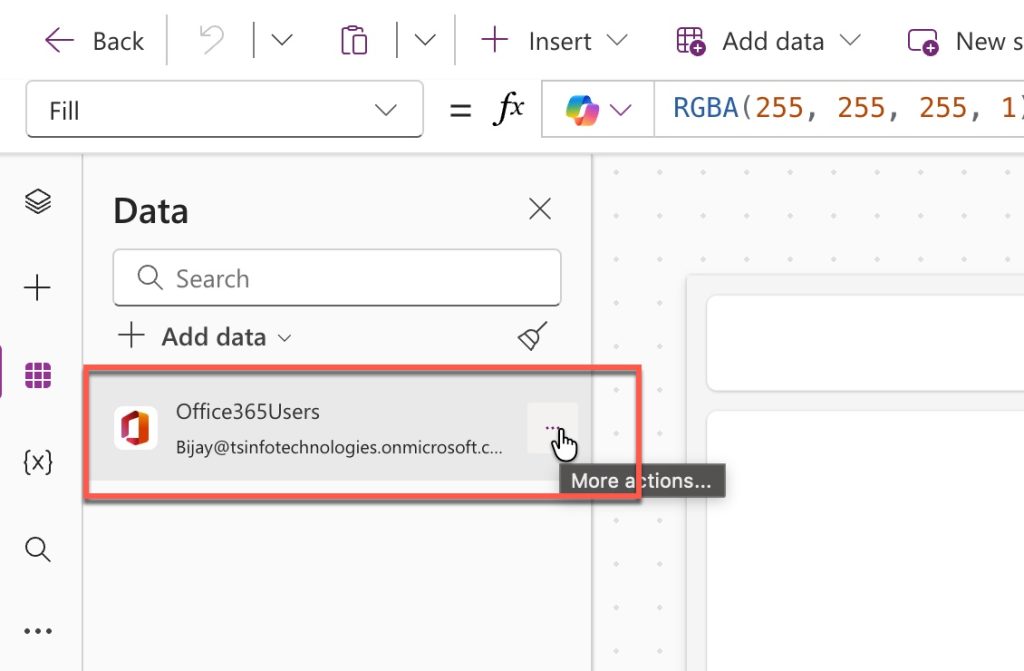Expand the paste options dropdown arrow

[425, 41]
